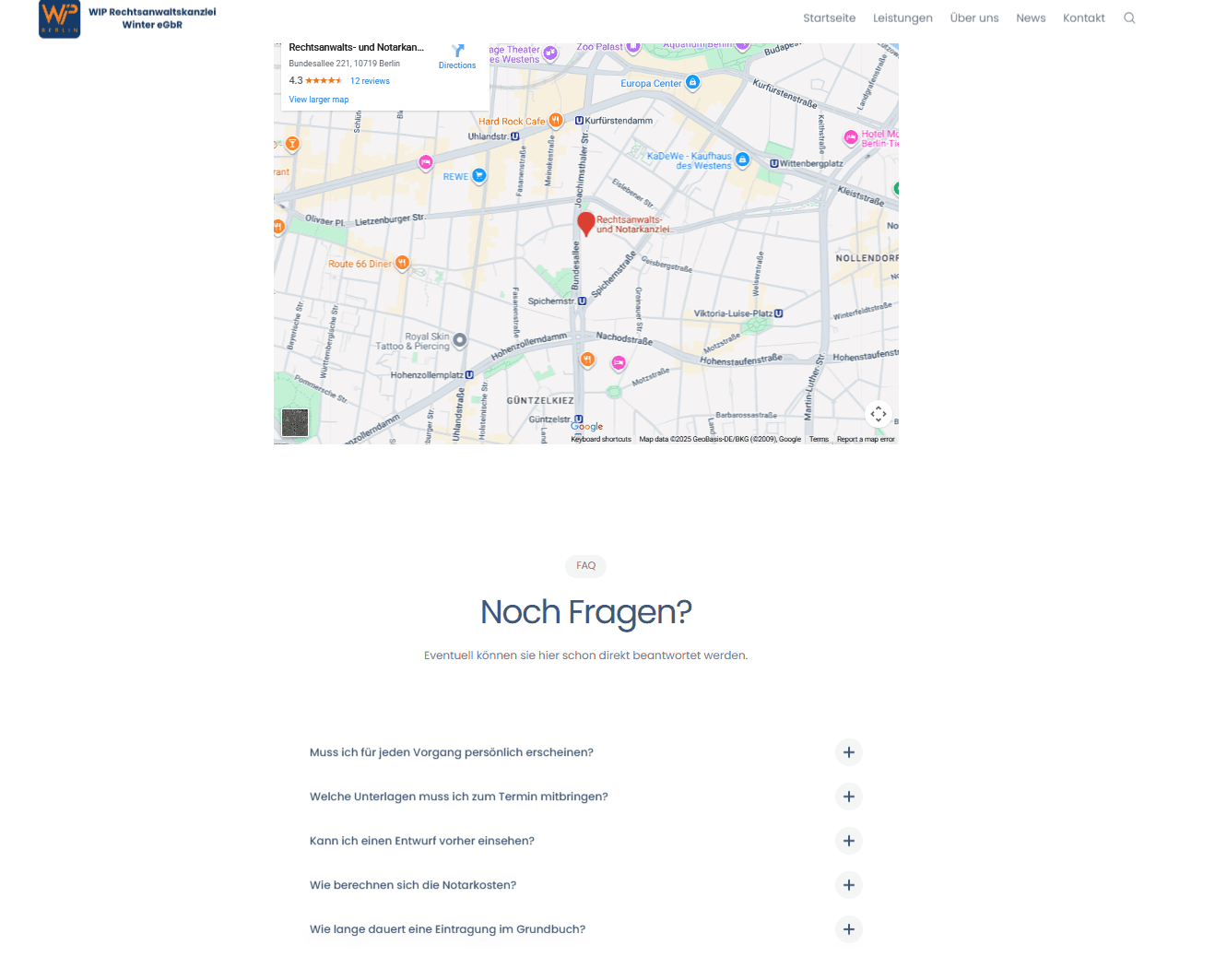Viewport: 1227px width, 980px height.
Task: Click the Güntzelstr. U-Bahn station icon
Action: [x=579, y=419]
